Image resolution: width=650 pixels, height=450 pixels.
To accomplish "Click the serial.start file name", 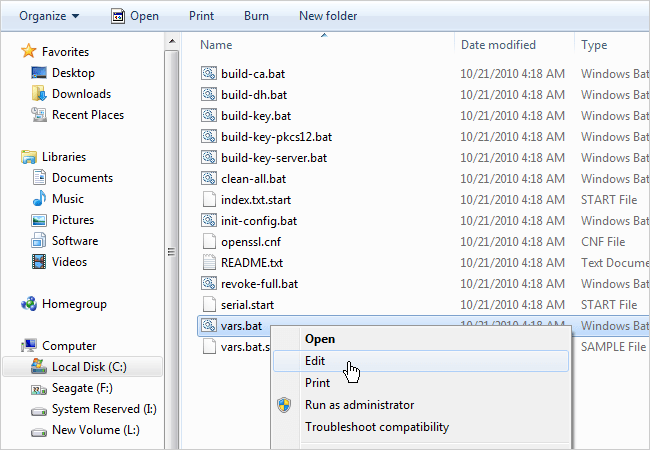I will point(247,305).
